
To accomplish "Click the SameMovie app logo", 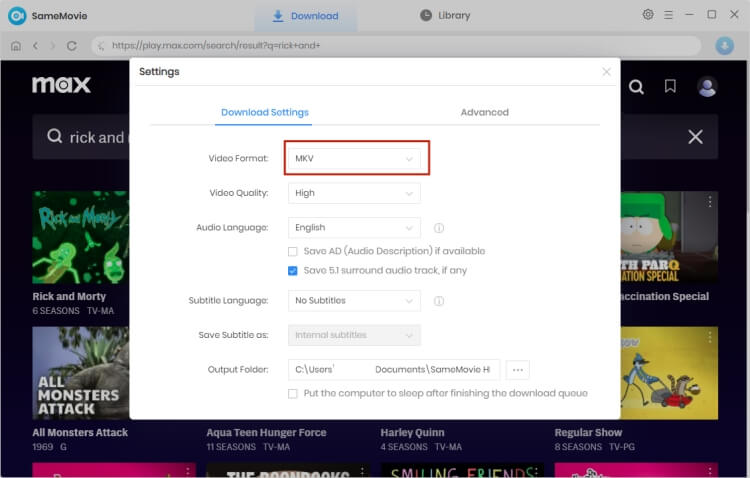I will tap(17, 16).
